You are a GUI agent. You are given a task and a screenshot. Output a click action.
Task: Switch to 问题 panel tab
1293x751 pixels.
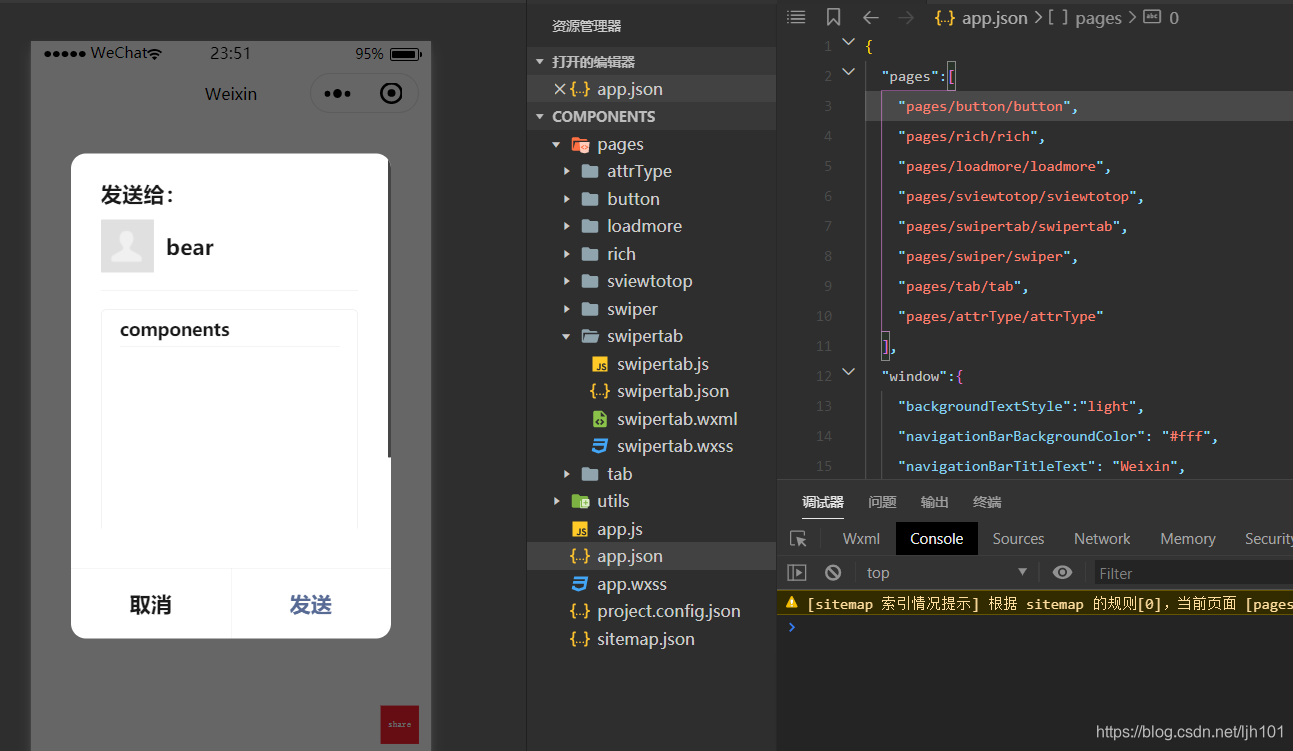882,502
